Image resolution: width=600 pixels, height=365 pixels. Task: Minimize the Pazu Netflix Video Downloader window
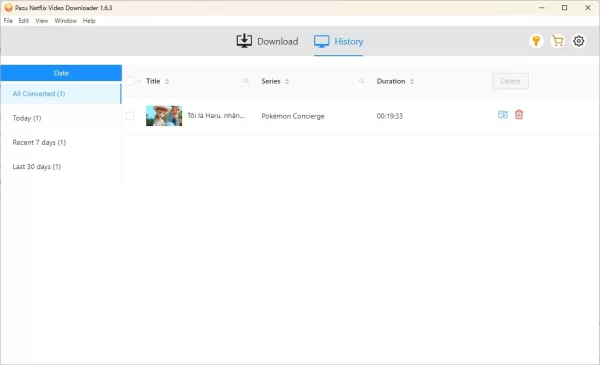coord(541,8)
